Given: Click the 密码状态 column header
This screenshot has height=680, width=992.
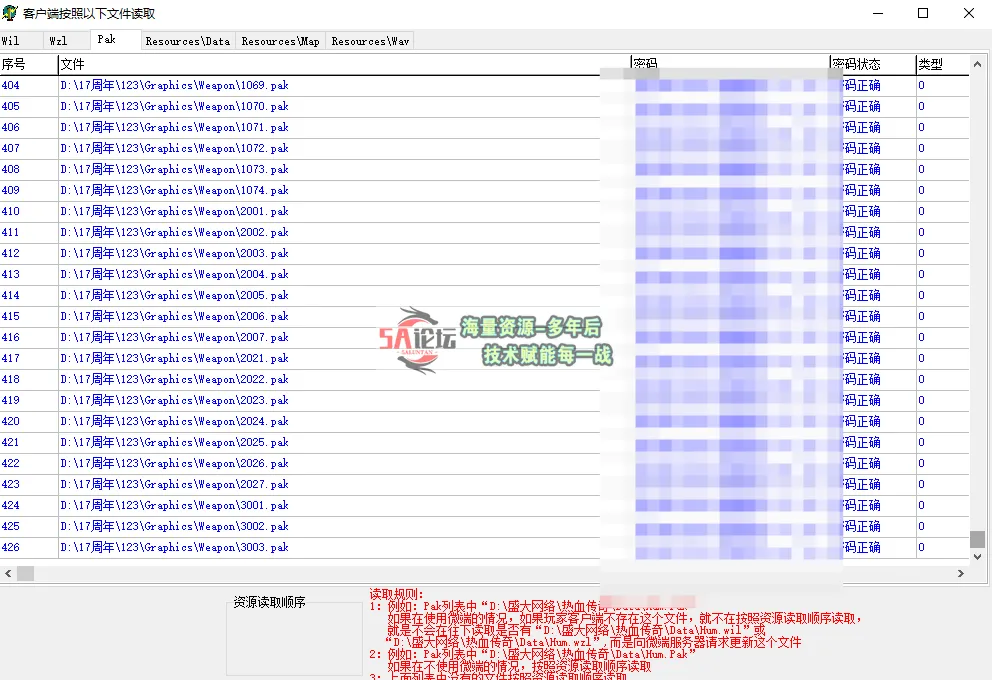Looking at the screenshot, I should [873, 65].
